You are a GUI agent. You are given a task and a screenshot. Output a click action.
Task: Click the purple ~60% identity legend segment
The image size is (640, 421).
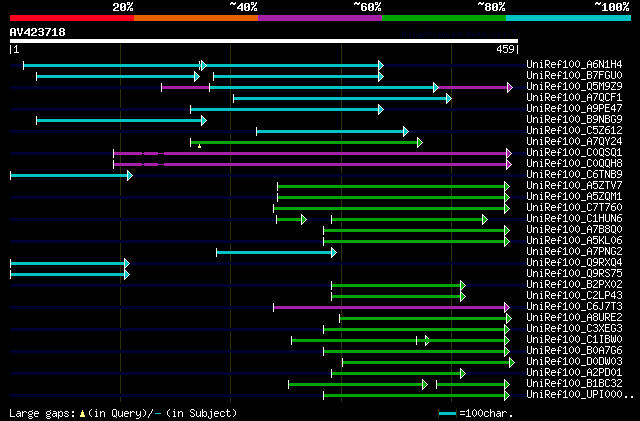click(x=320, y=18)
